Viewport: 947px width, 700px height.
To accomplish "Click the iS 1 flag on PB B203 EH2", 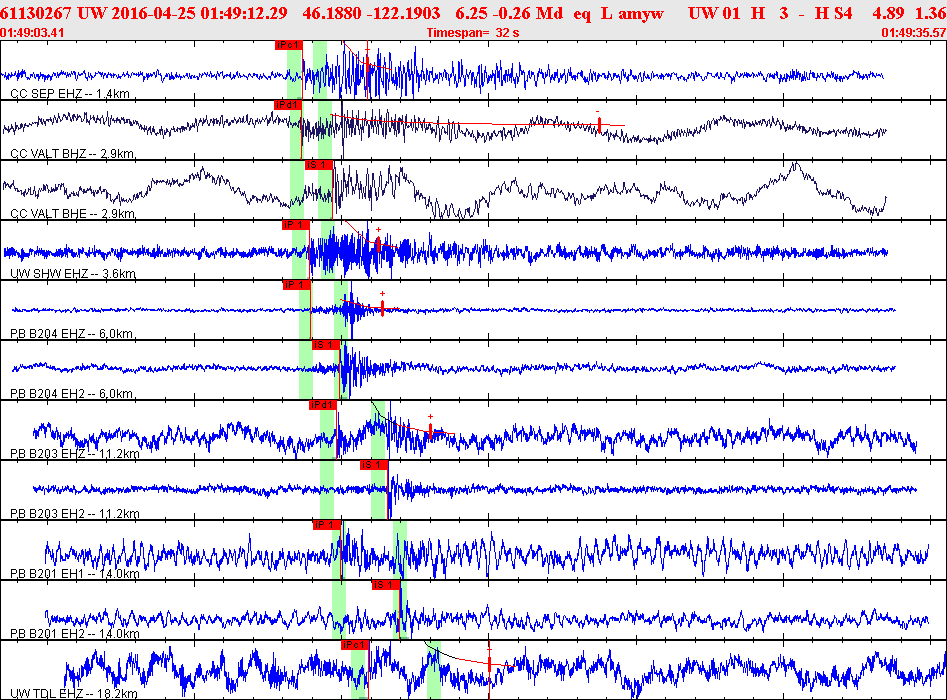I will click(x=374, y=465).
